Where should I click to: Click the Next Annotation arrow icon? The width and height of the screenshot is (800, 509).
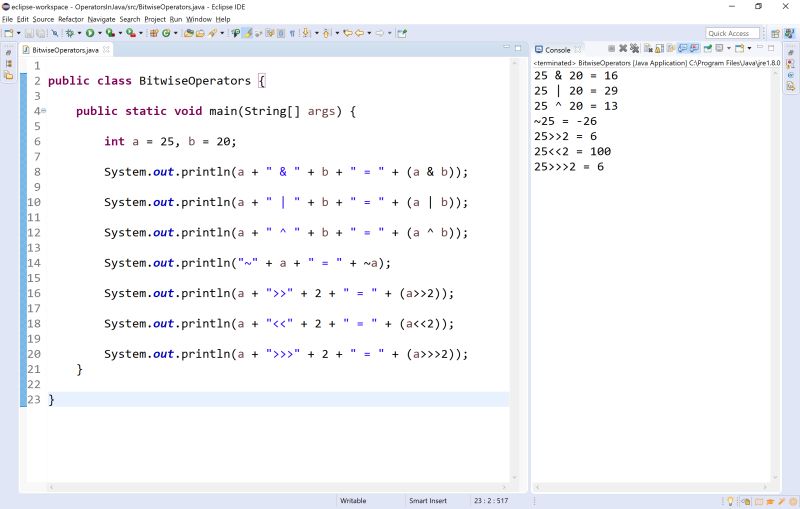(x=306, y=33)
